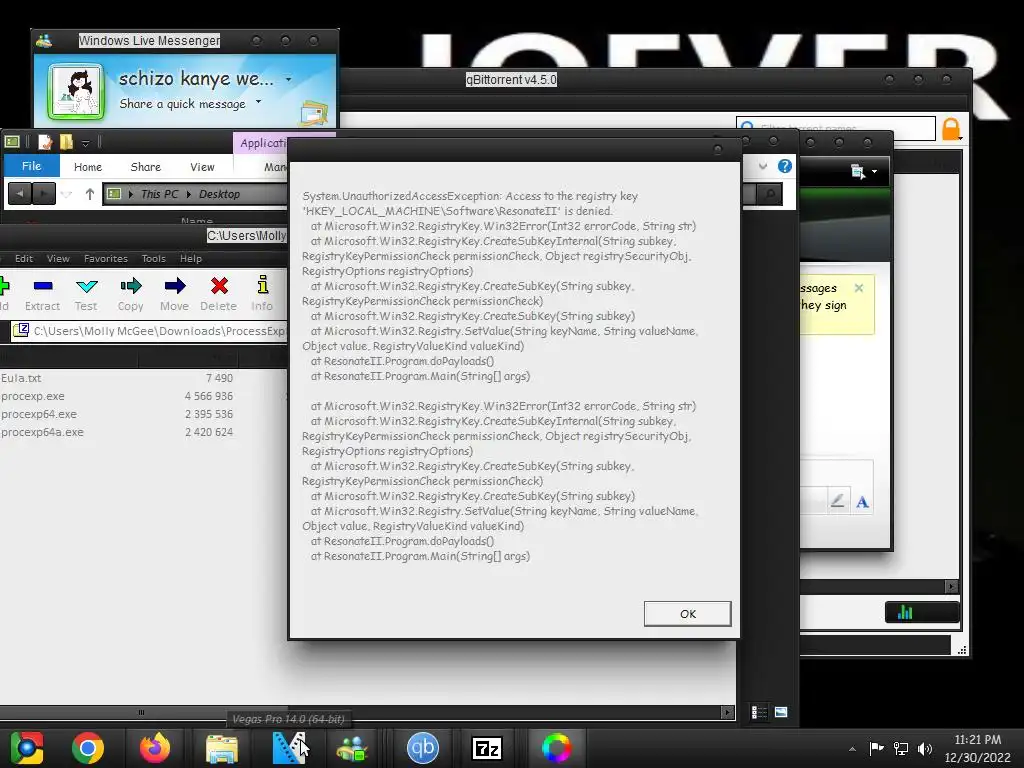The image size is (1024, 768).
Task: Open the Quick Access Toolbar dropdown arrow
Action: [x=86, y=143]
